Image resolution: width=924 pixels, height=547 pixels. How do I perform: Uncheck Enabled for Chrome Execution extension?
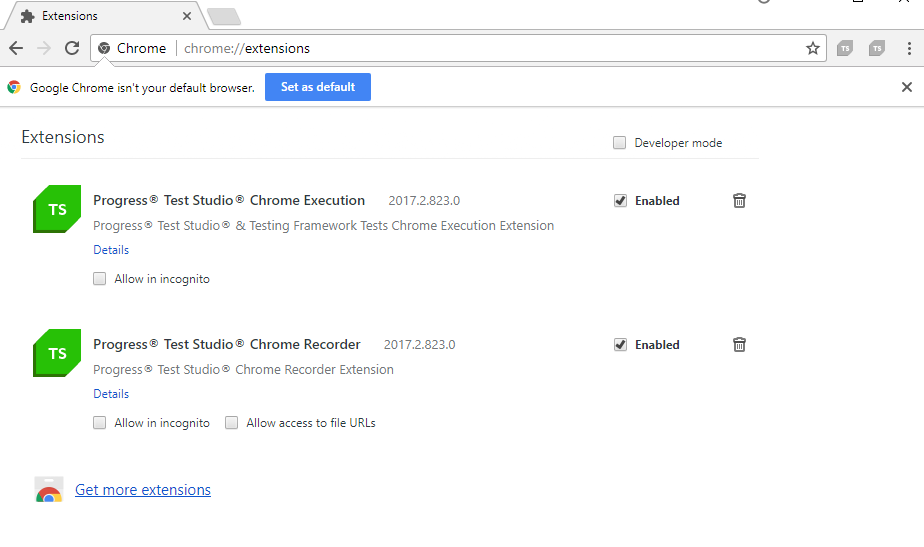pos(621,201)
